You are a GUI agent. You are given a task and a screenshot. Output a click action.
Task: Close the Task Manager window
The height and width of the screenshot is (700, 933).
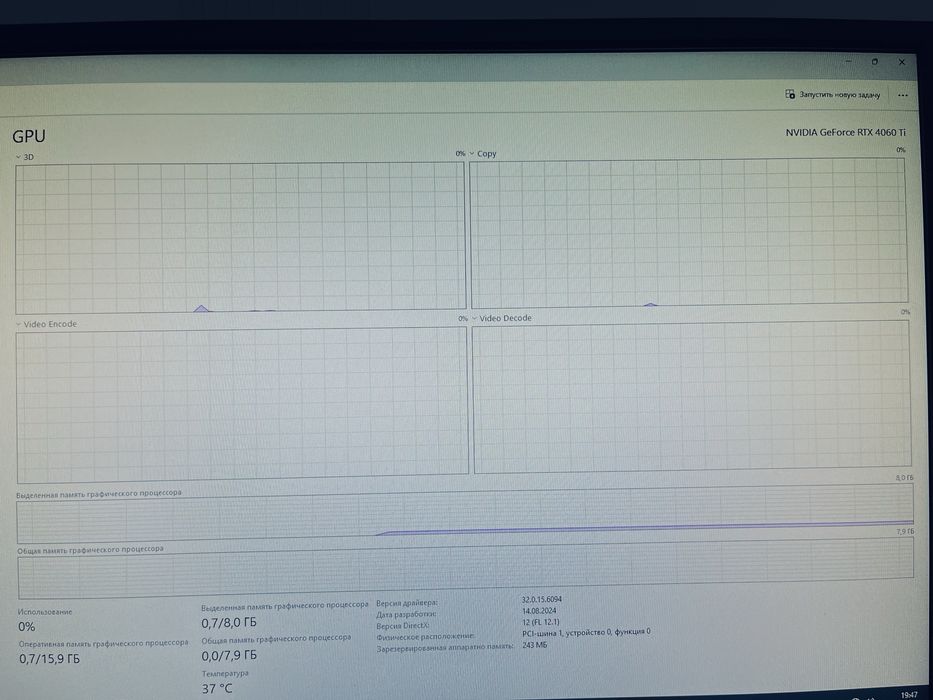tap(901, 62)
